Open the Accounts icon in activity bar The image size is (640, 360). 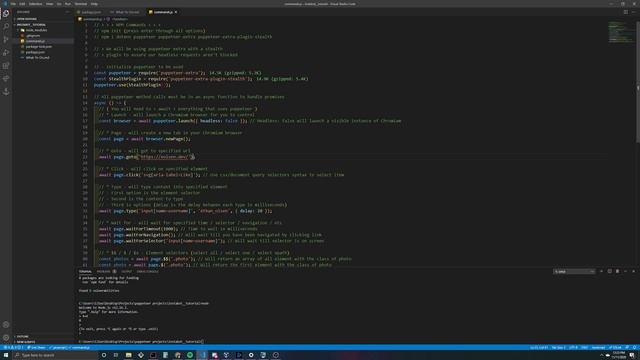pyautogui.click(x=6, y=325)
